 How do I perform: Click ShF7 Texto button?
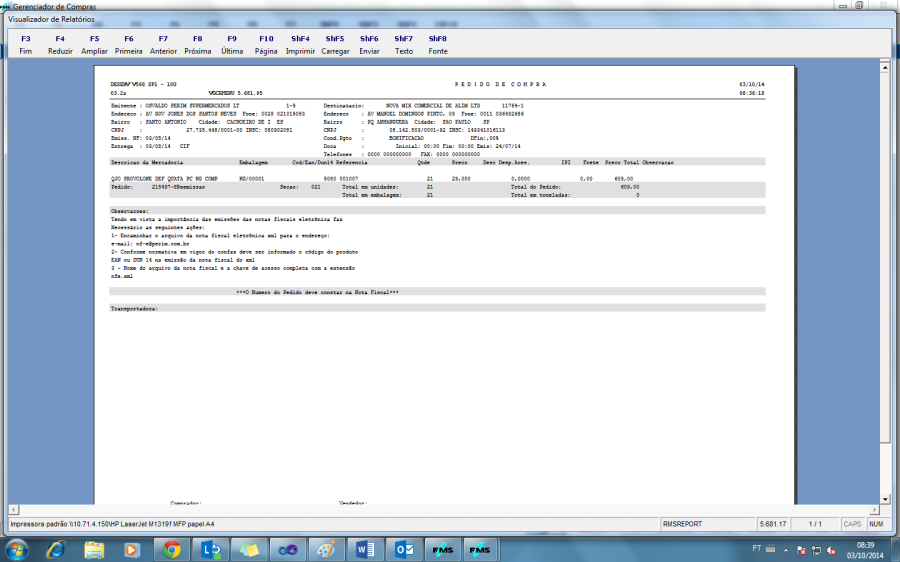[404, 45]
